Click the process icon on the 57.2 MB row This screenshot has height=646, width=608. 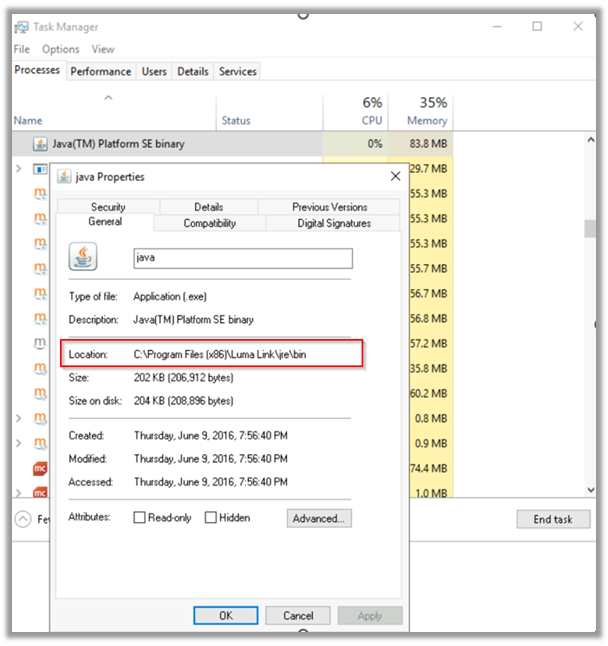pos(40,343)
